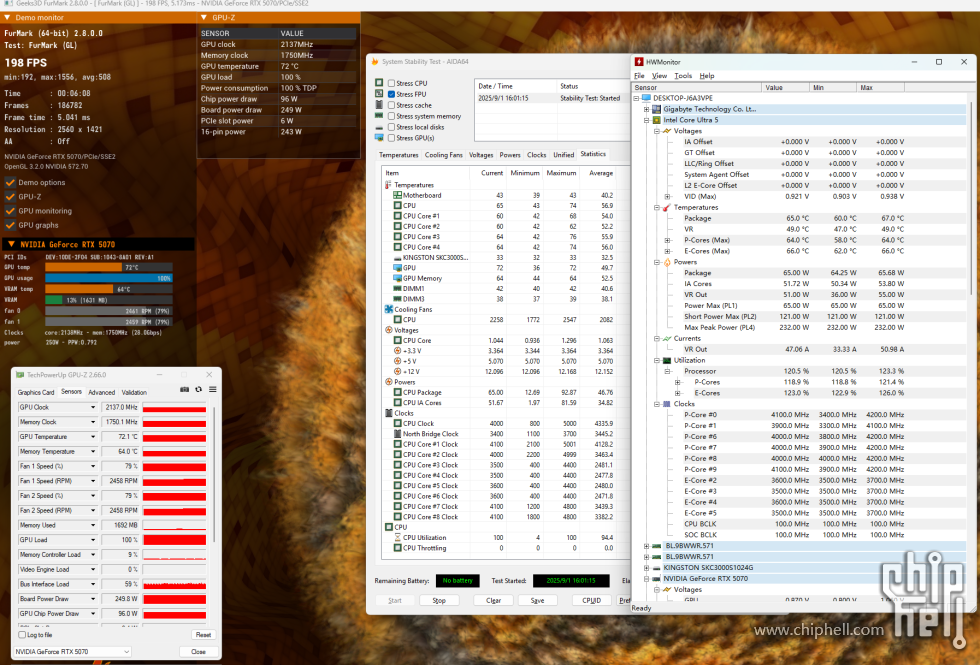Open the Temperatures tab in AIDA64
This screenshot has height=665, width=980.
pyautogui.click(x=399, y=155)
